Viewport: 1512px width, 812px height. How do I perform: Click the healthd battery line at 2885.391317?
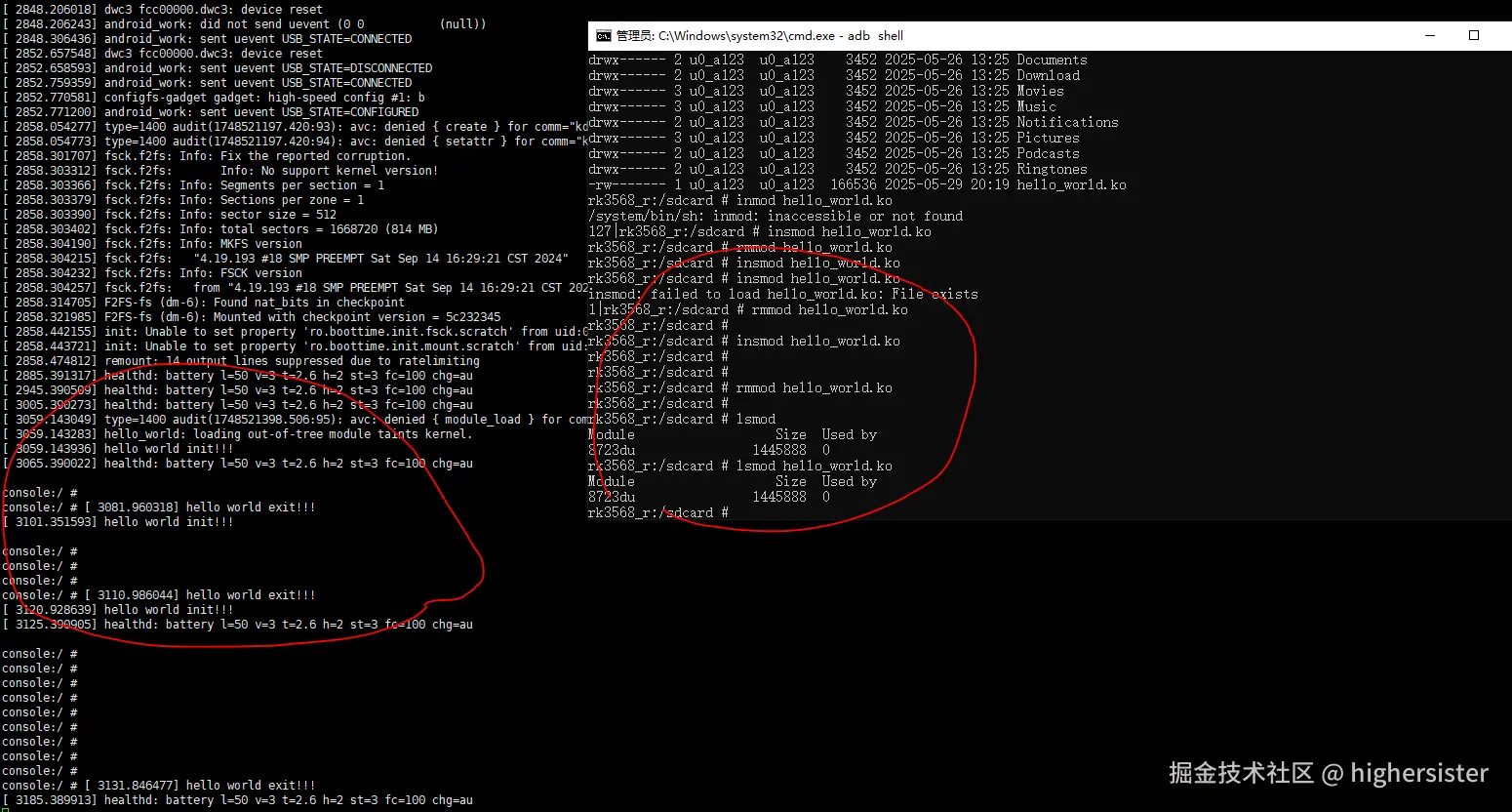click(x=237, y=375)
